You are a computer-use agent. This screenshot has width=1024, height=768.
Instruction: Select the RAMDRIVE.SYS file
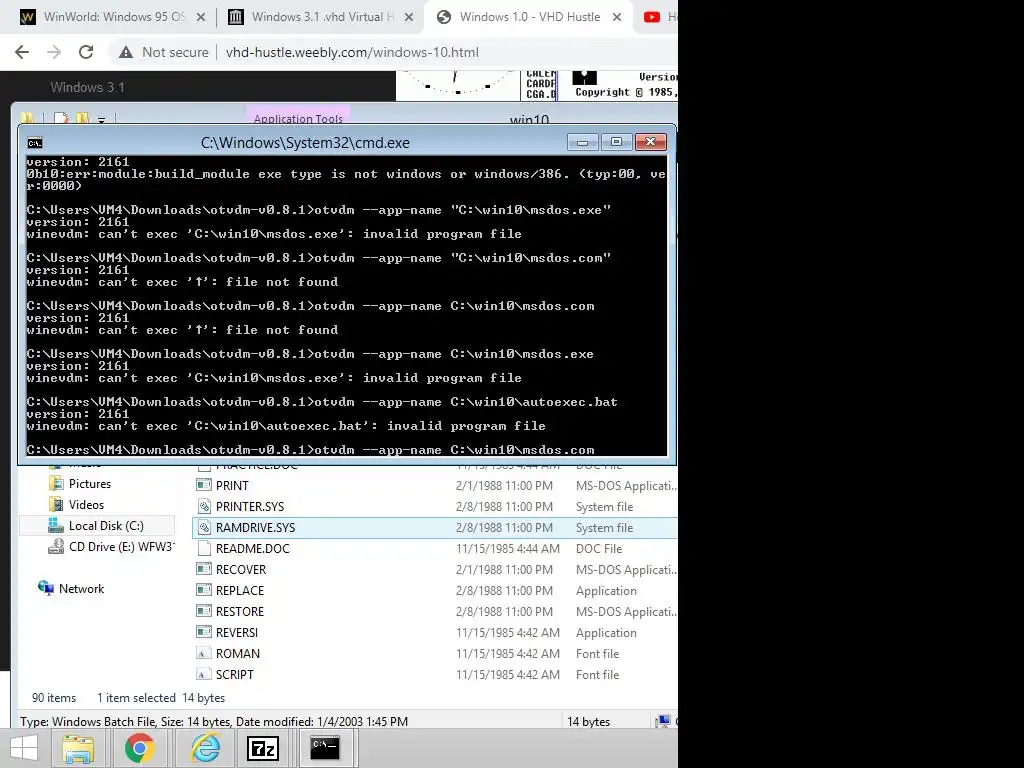pos(255,528)
